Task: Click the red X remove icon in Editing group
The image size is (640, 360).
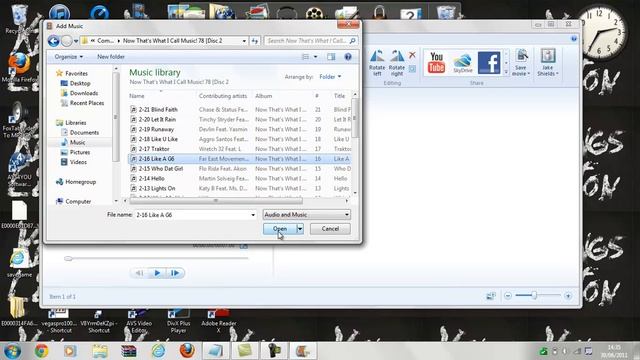Action: (412, 55)
